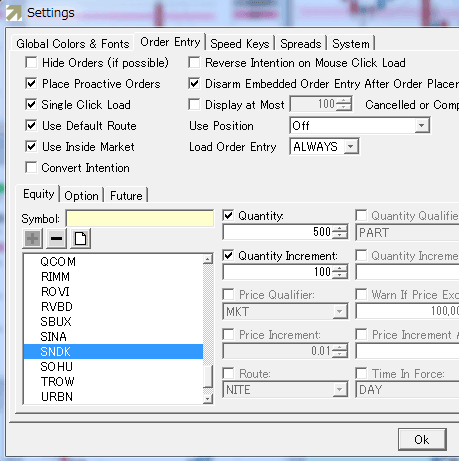Select the Order Entry tab
This screenshot has width=459, height=461.
(170, 42)
